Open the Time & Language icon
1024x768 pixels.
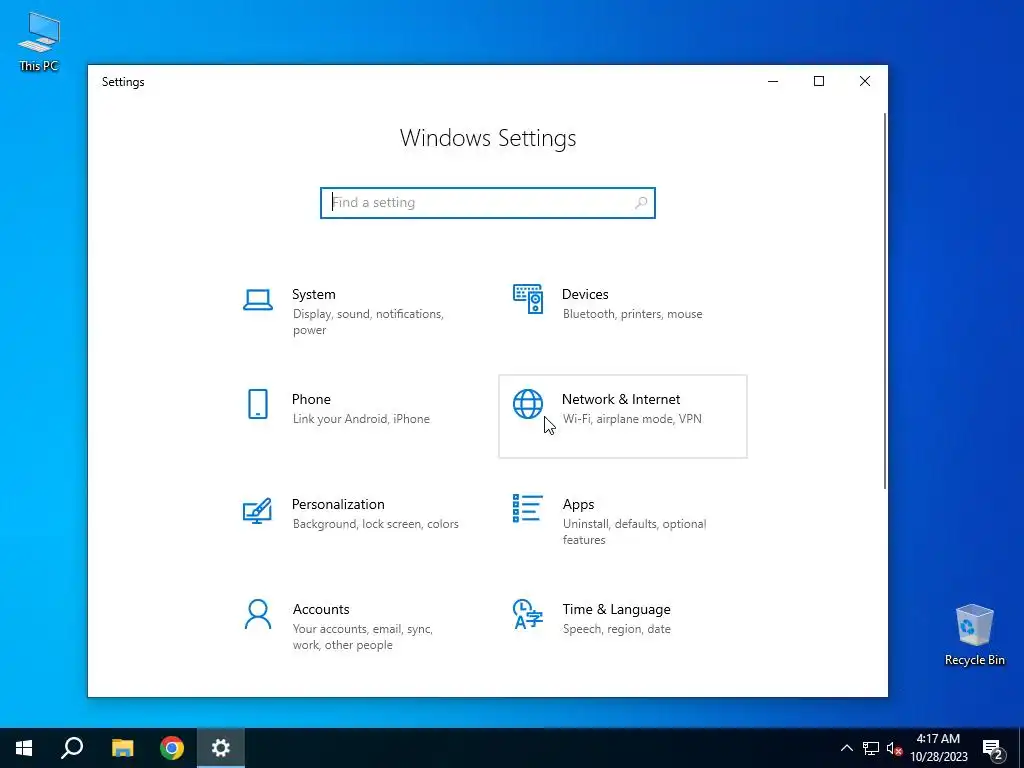pos(528,614)
